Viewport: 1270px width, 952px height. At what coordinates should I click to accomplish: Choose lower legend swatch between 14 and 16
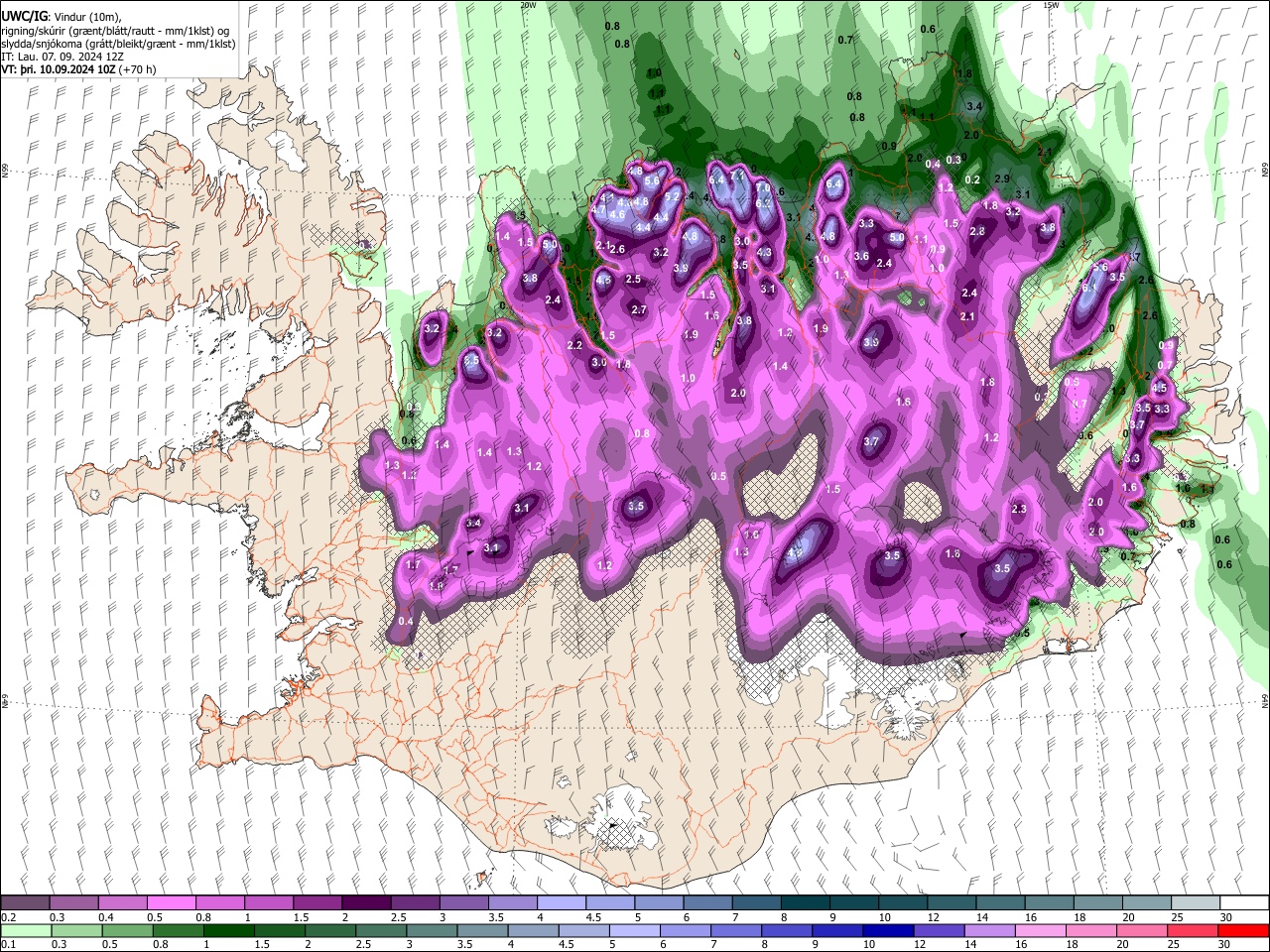click(988, 930)
